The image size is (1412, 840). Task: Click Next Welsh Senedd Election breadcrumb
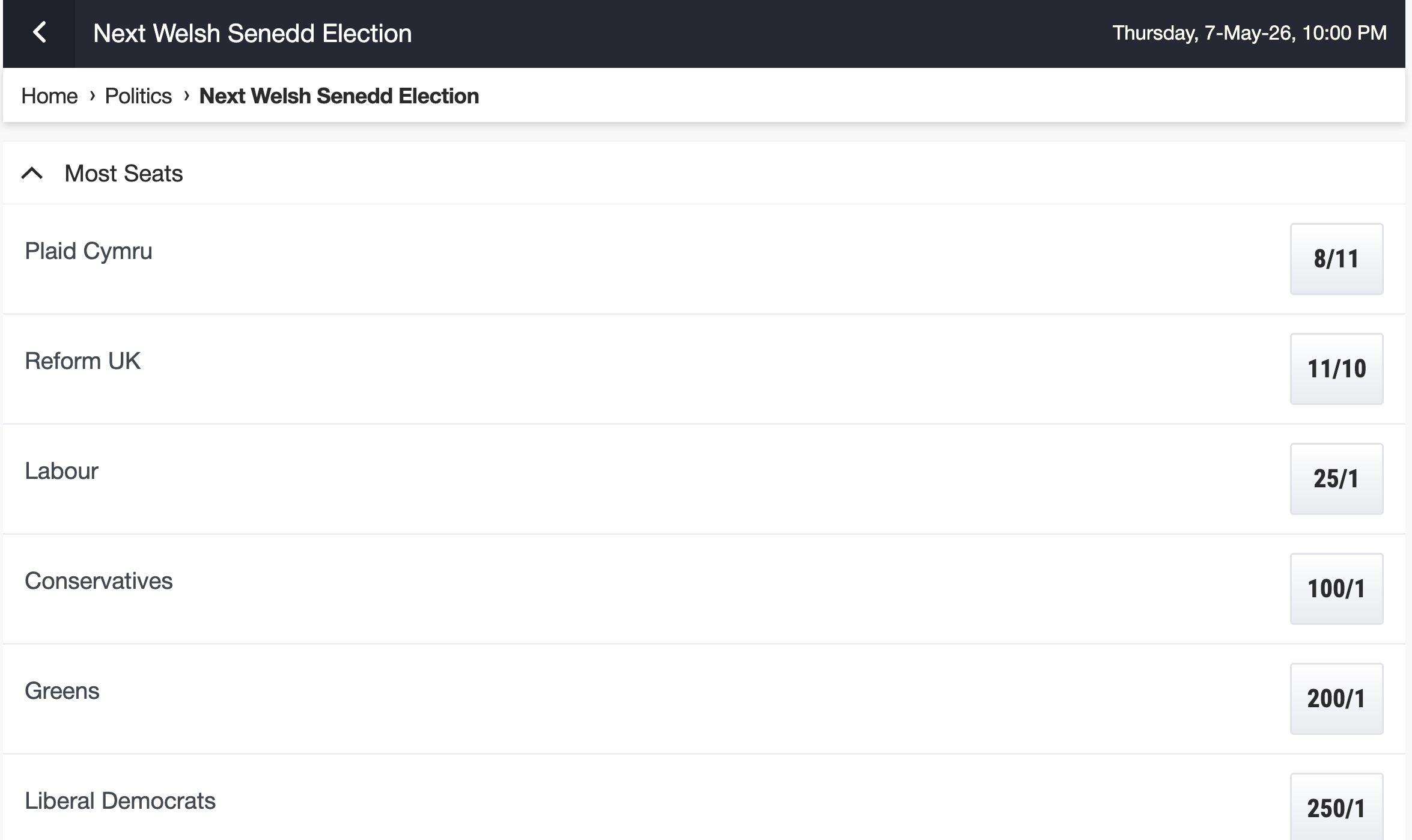339,96
